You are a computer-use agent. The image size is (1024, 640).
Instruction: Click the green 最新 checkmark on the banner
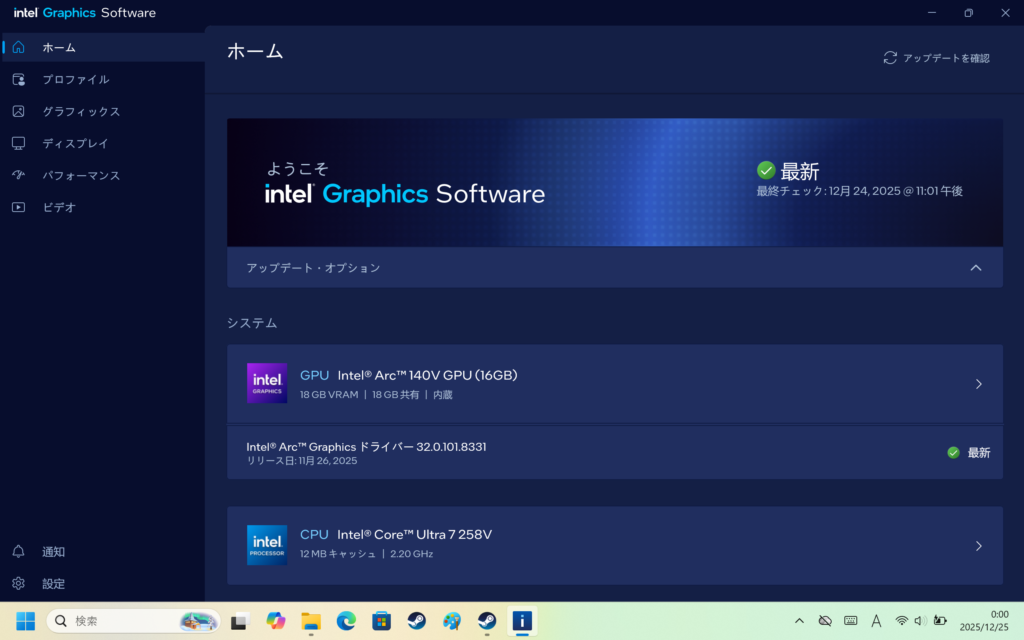(x=766, y=170)
